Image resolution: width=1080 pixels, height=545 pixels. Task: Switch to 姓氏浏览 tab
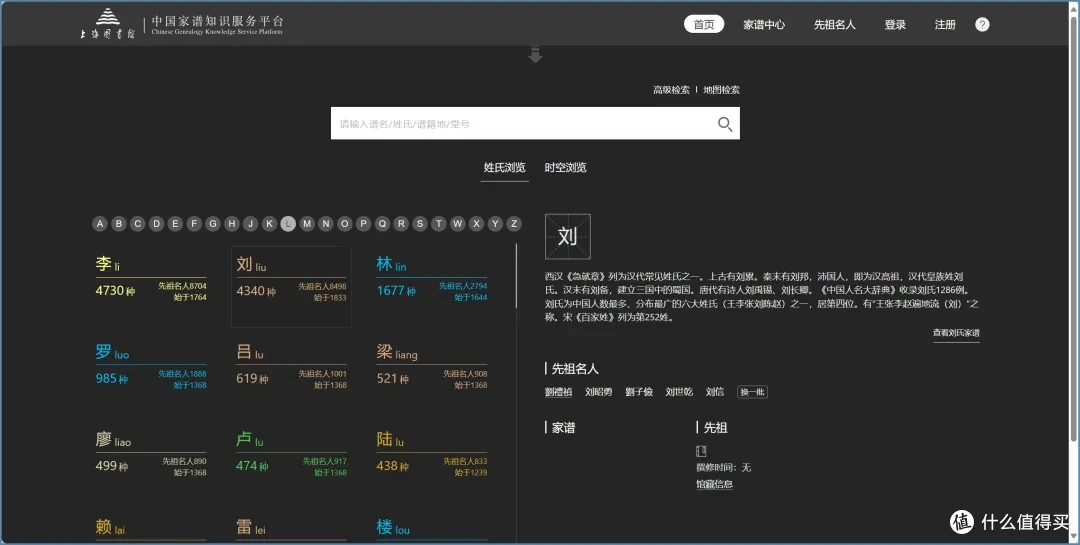505,167
